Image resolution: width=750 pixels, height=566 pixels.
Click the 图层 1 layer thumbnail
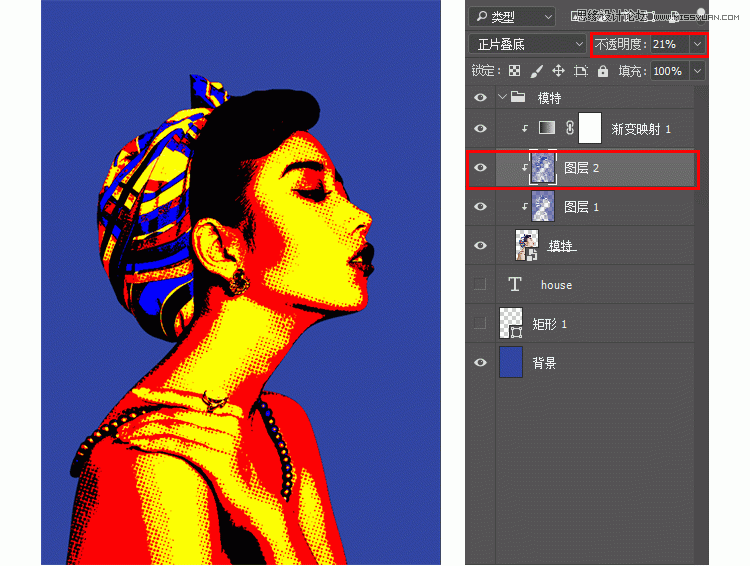[543, 206]
